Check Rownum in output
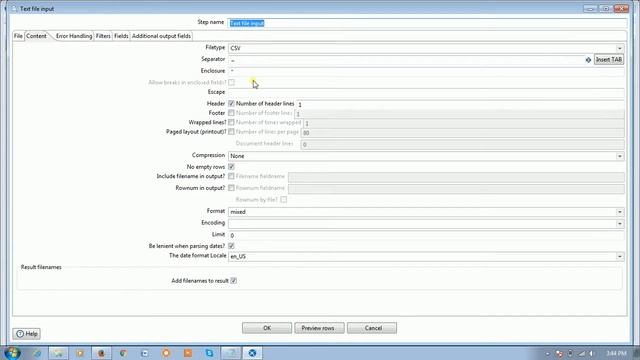Image resolution: width=640 pixels, height=360 pixels. [x=231, y=188]
